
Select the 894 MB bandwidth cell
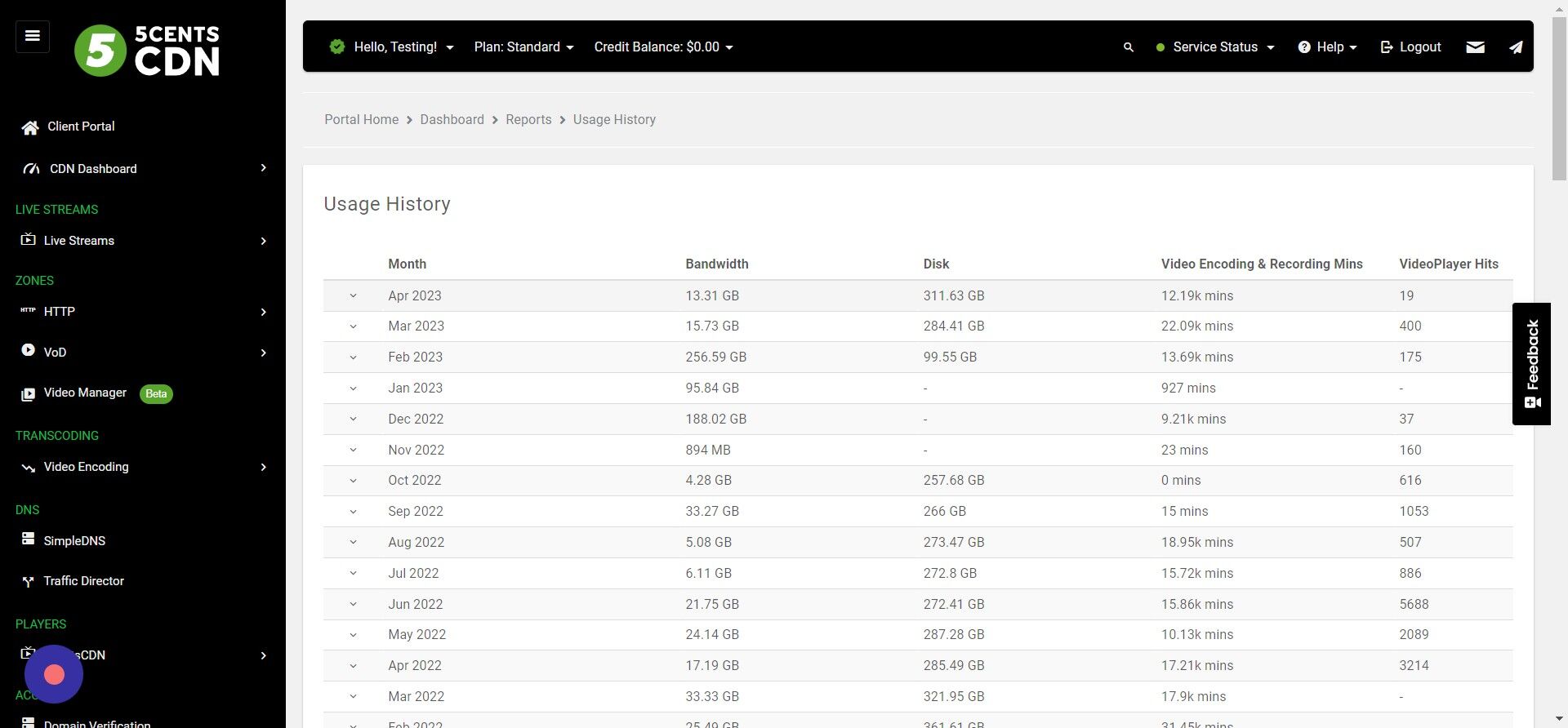[708, 451]
